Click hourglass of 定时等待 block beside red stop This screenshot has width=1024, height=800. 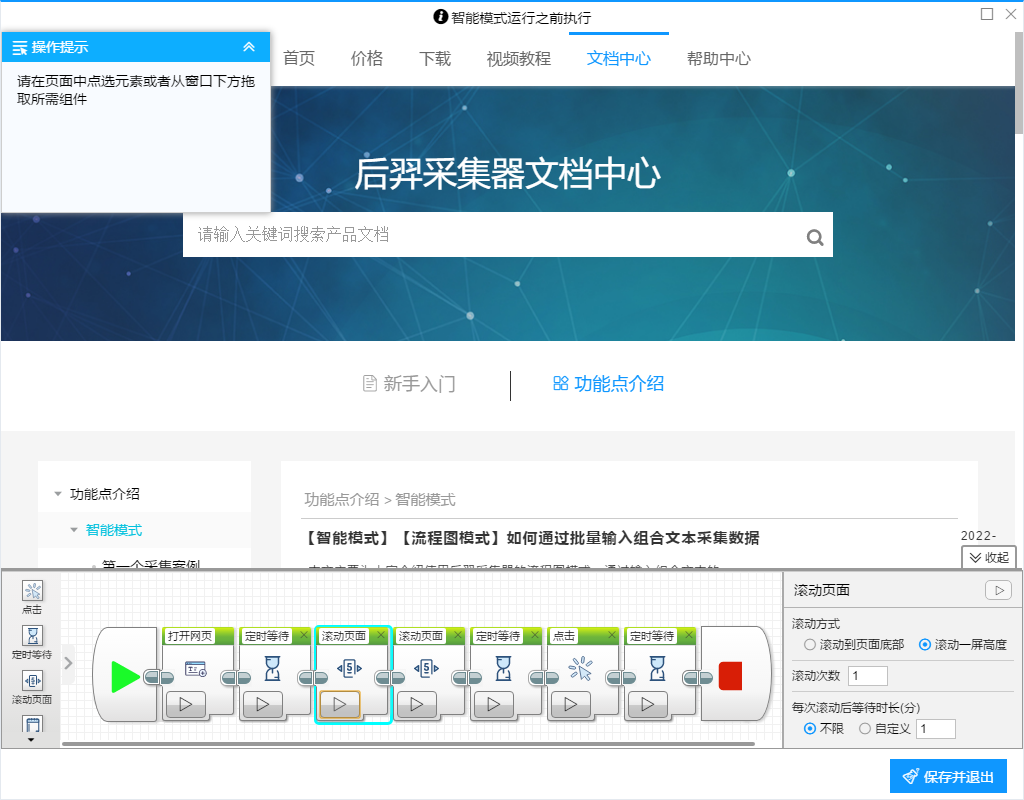point(658,669)
